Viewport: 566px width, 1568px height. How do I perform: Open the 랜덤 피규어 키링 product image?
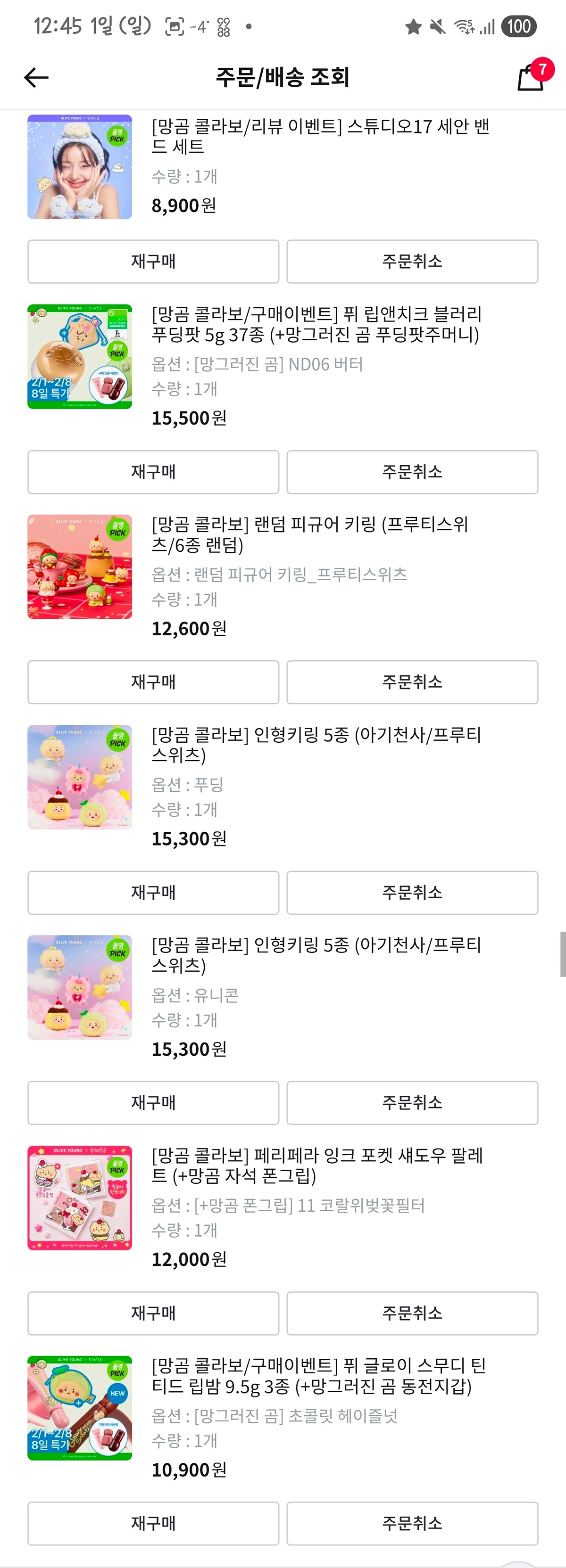80,566
